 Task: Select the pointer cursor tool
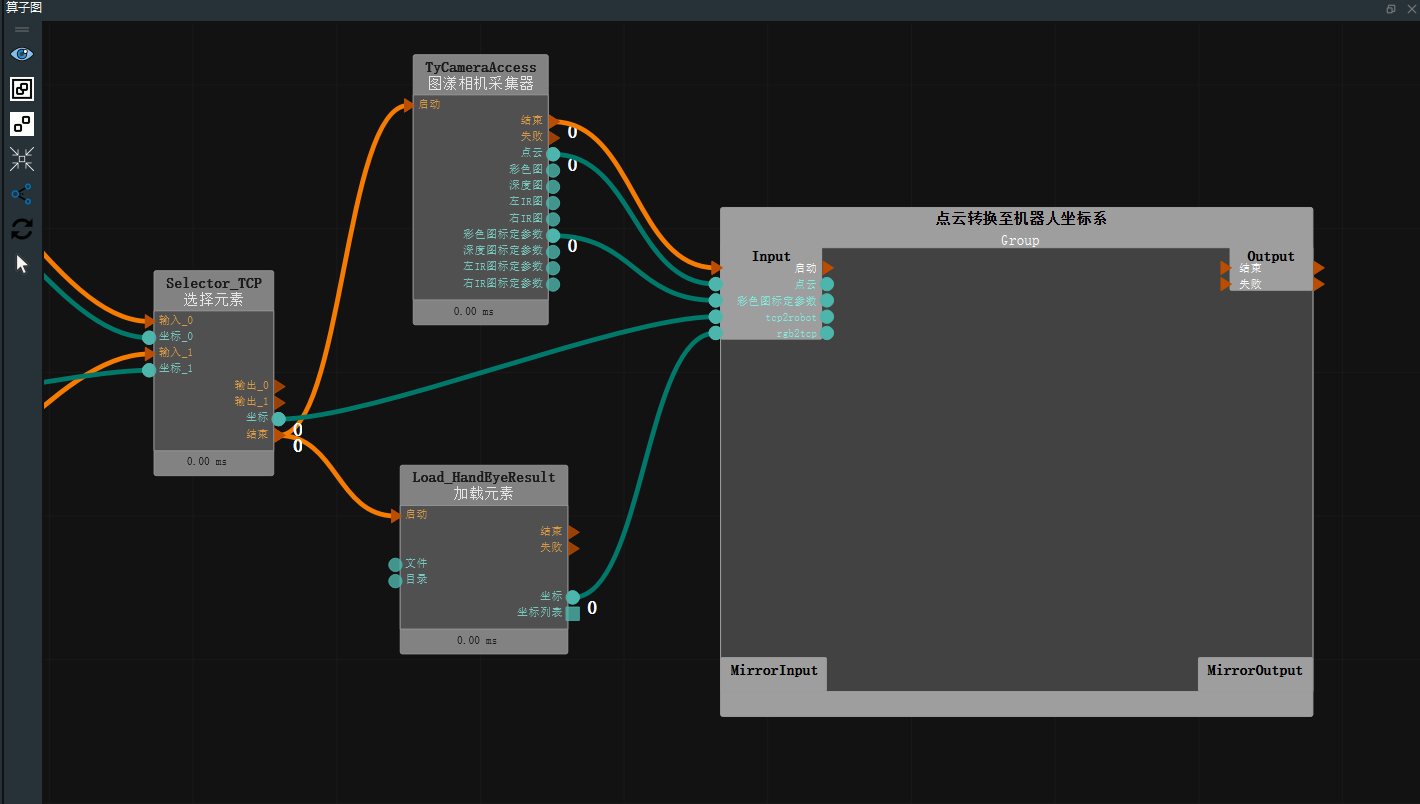pos(22,264)
